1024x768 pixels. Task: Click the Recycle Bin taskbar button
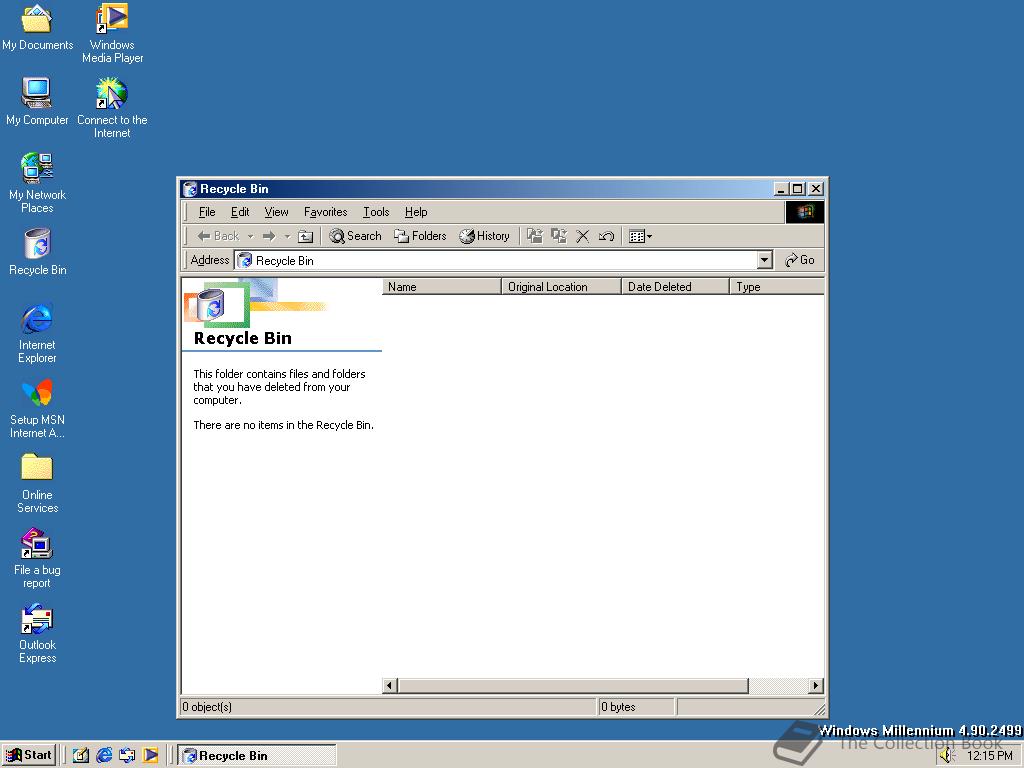257,756
